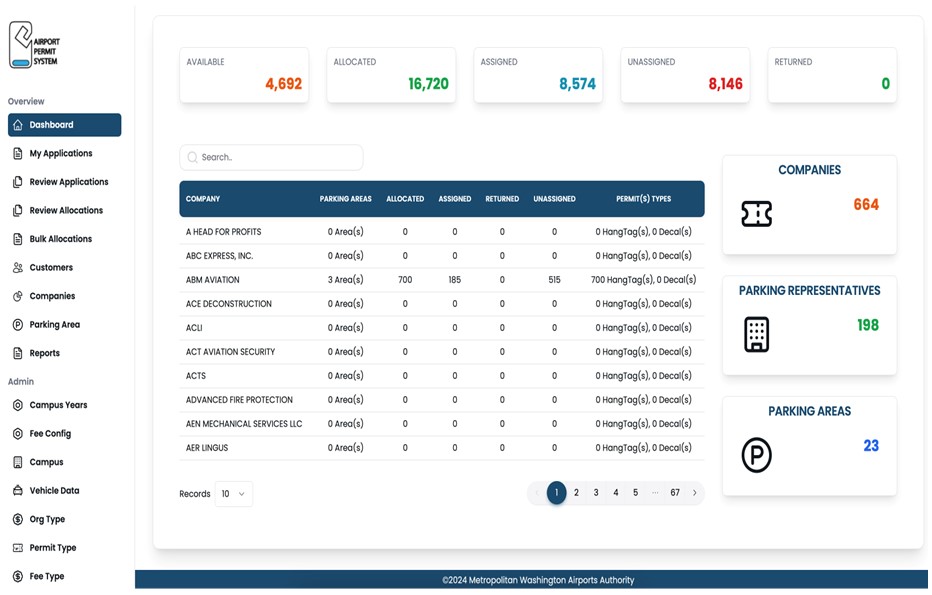Click the Returned 0 card
The height and width of the screenshot is (595, 932).
coord(832,75)
